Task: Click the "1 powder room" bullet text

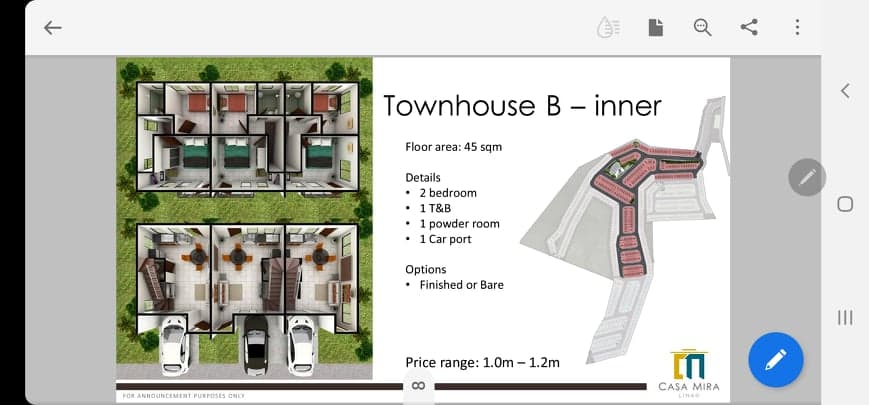Action: [x=458, y=224]
